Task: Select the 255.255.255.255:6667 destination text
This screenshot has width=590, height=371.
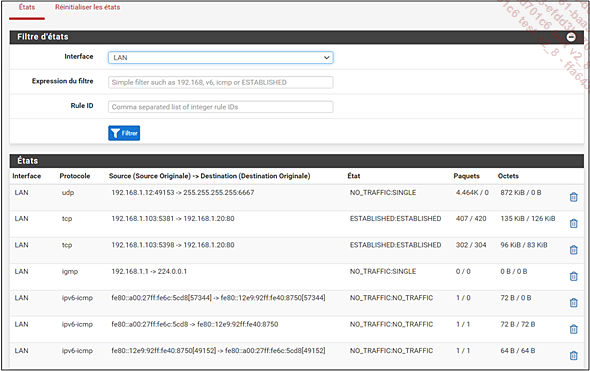Action: 219,193
